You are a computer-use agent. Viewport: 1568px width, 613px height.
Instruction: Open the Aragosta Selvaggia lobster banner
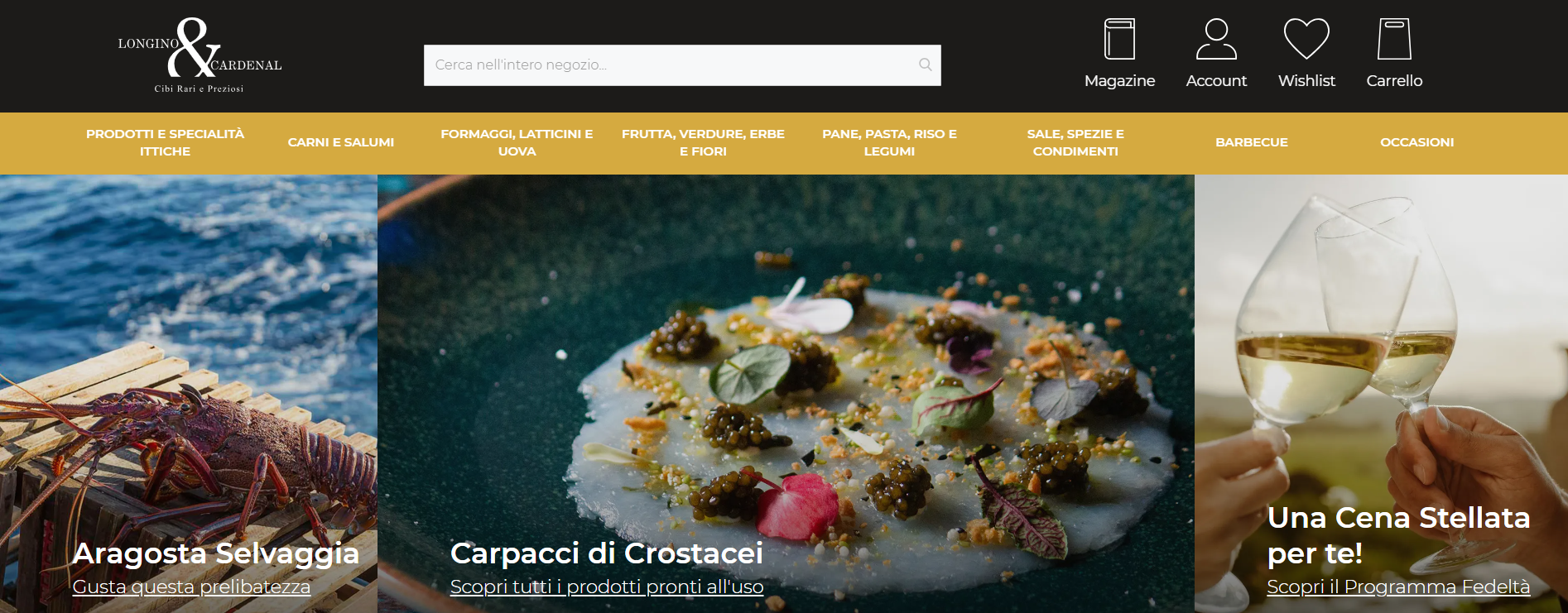pyautogui.click(x=189, y=394)
